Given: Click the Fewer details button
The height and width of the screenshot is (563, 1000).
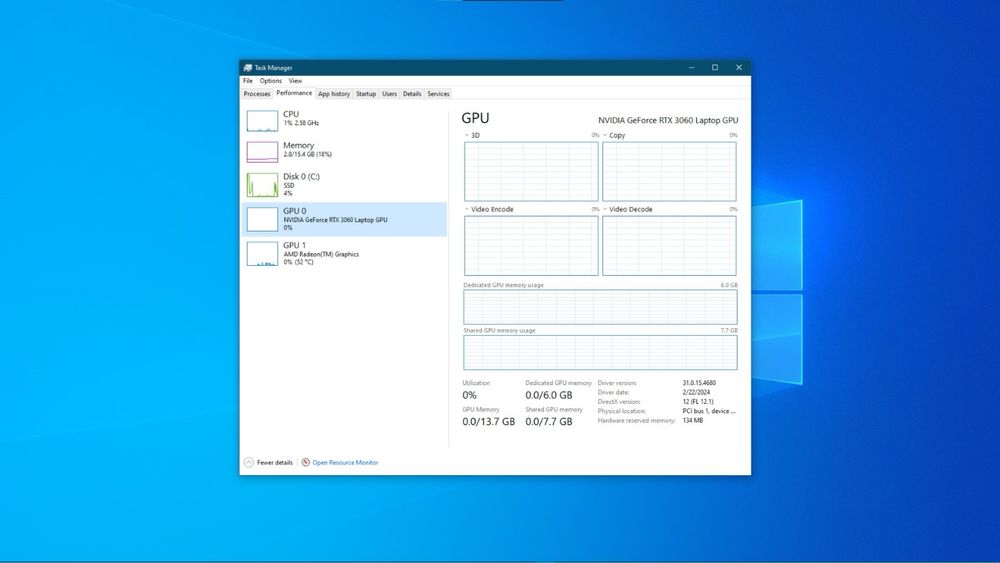Looking at the screenshot, I should [x=268, y=462].
